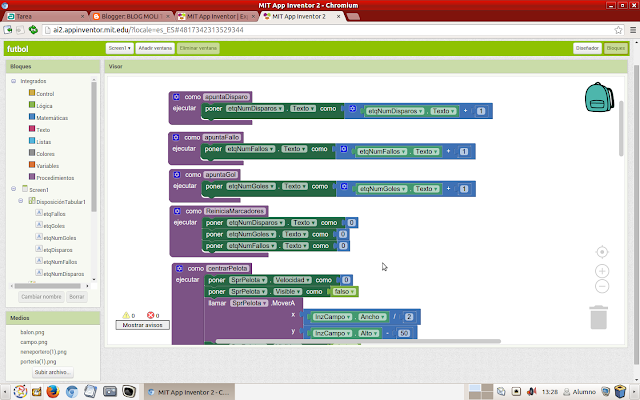Click the Eliminar ventana button
The height and width of the screenshot is (400, 640).
click(198, 48)
